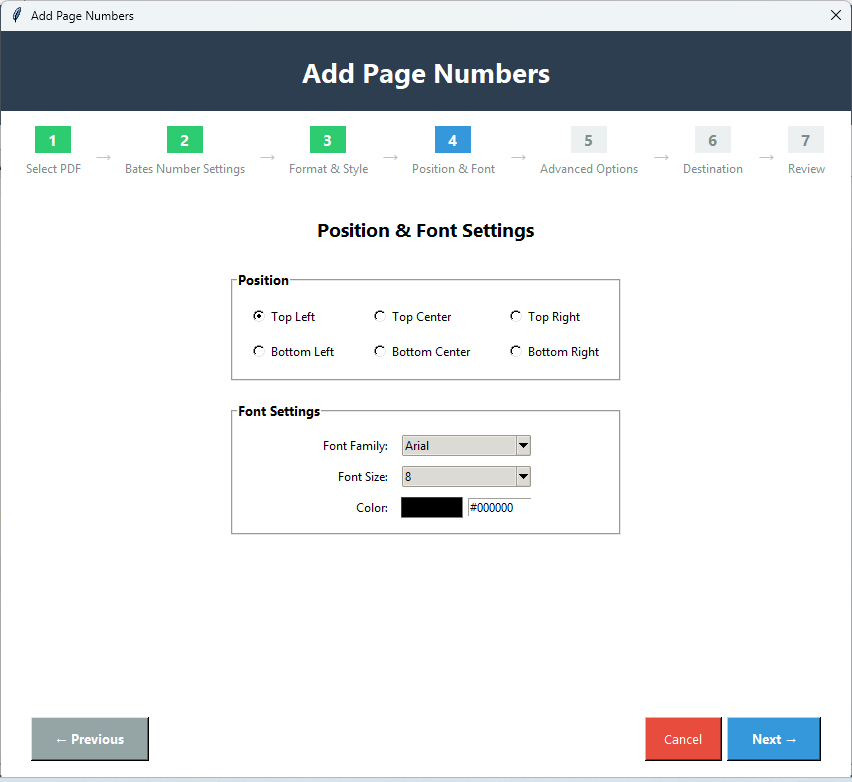Open the Font Size dropdown

tap(466, 476)
